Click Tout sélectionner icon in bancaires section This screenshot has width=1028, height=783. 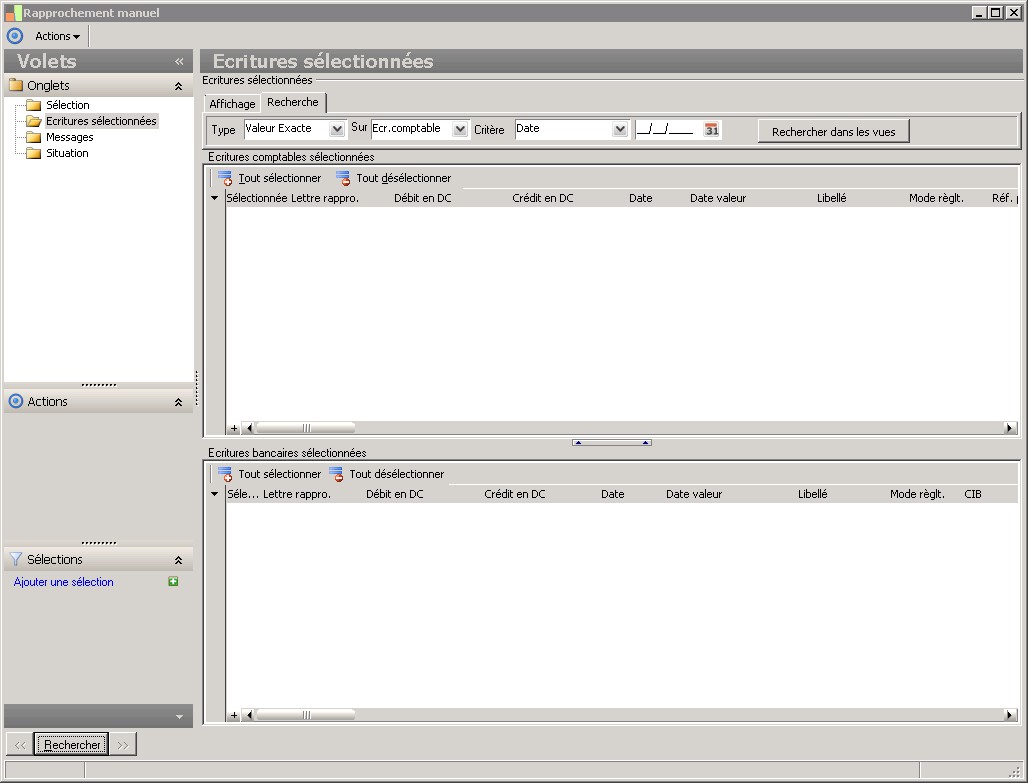[225, 474]
